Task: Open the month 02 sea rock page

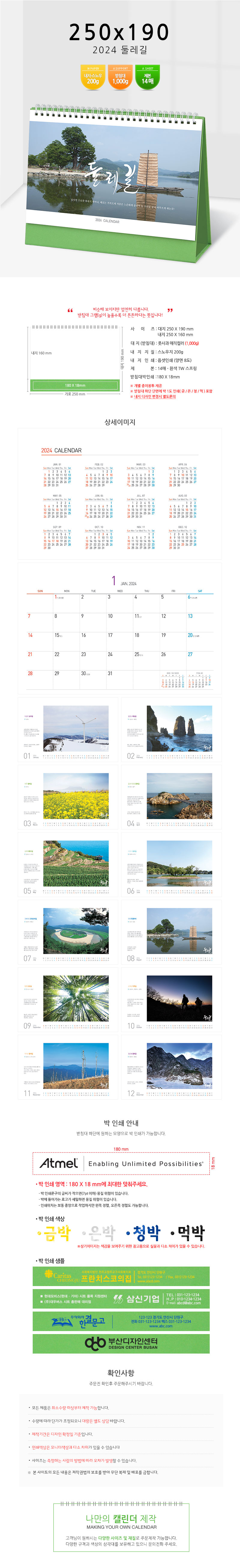Action: (171, 730)
